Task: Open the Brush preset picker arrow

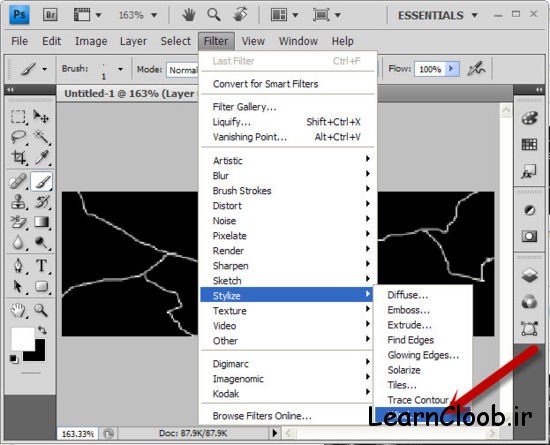Action: (120, 69)
